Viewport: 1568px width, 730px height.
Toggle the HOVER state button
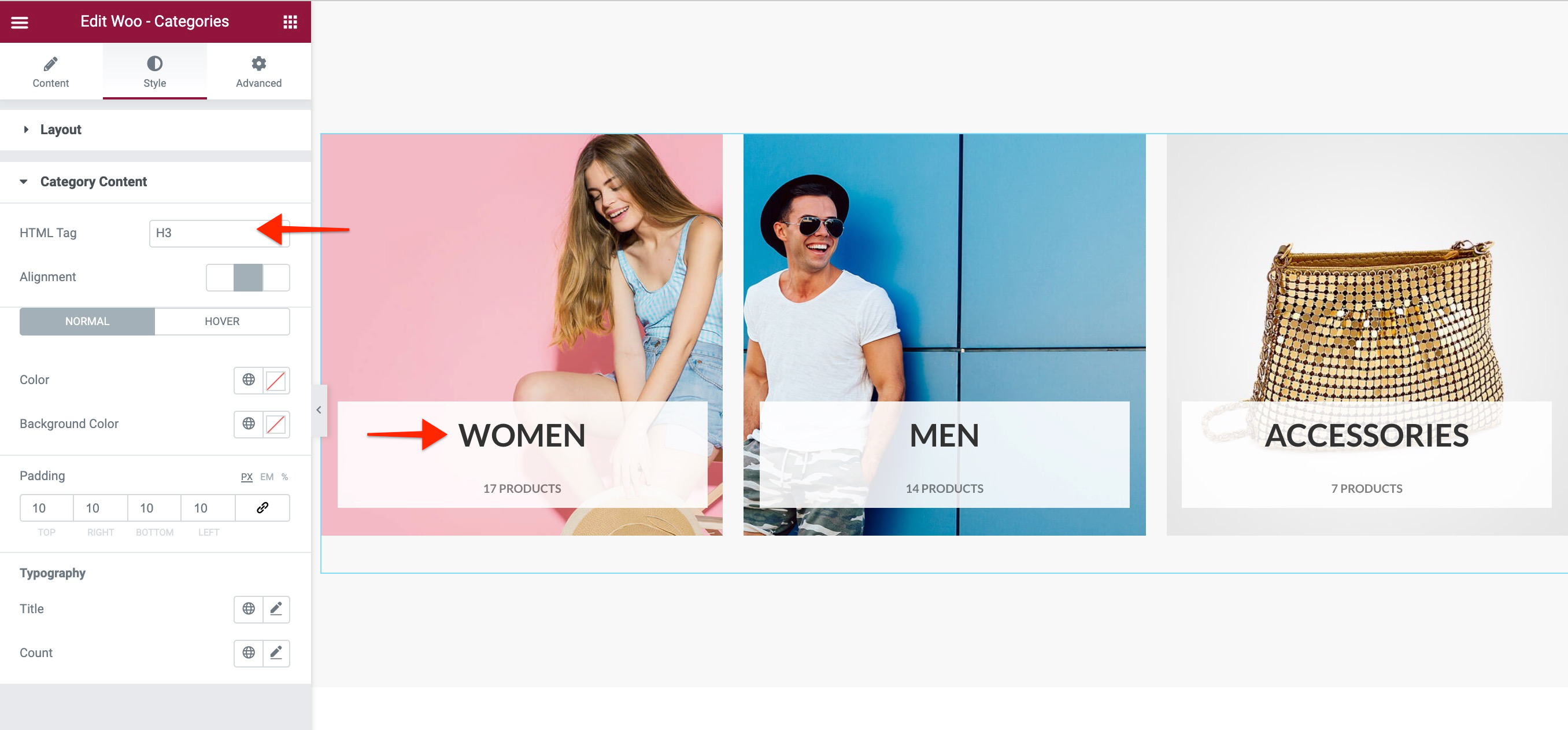[x=222, y=321]
